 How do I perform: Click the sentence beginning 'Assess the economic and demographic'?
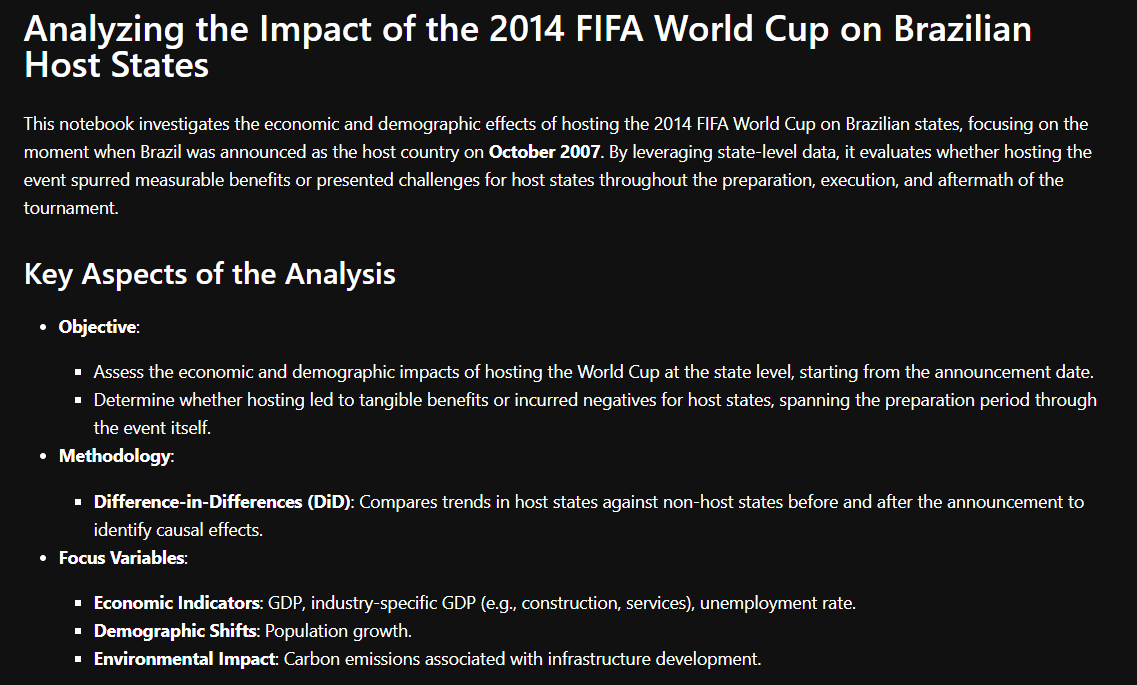(593, 372)
